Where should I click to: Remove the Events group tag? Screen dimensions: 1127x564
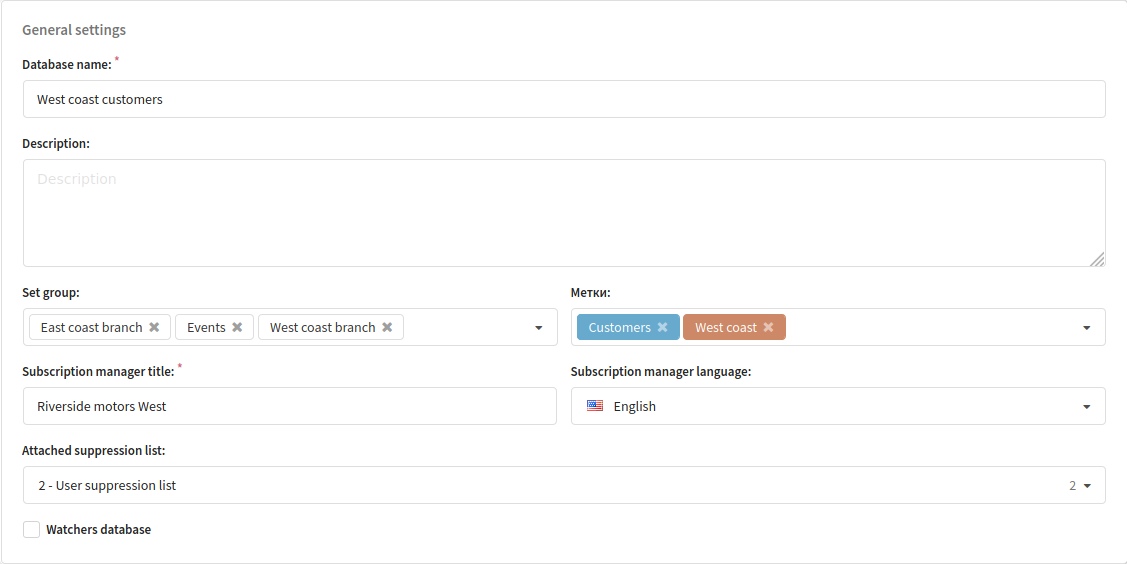pos(237,328)
